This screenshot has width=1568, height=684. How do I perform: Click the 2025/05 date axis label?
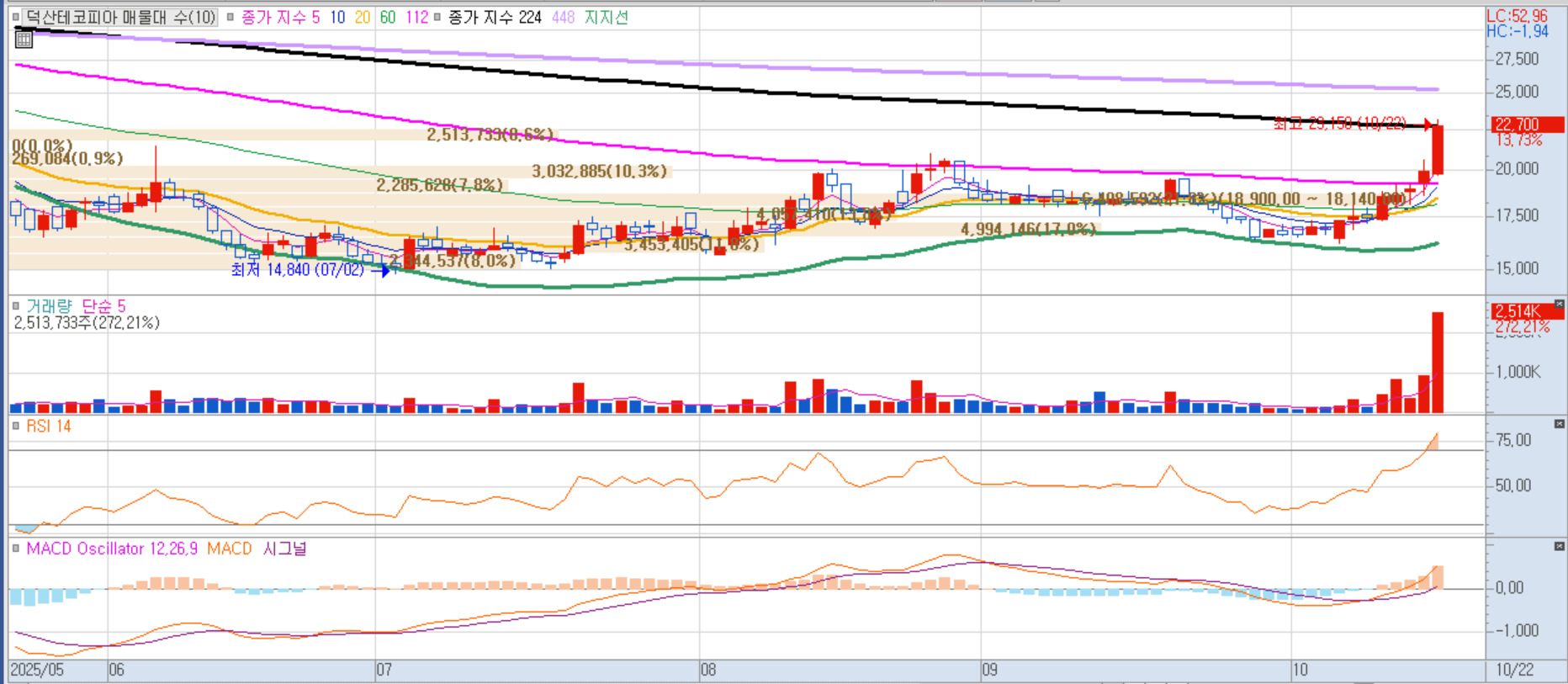[x=38, y=670]
